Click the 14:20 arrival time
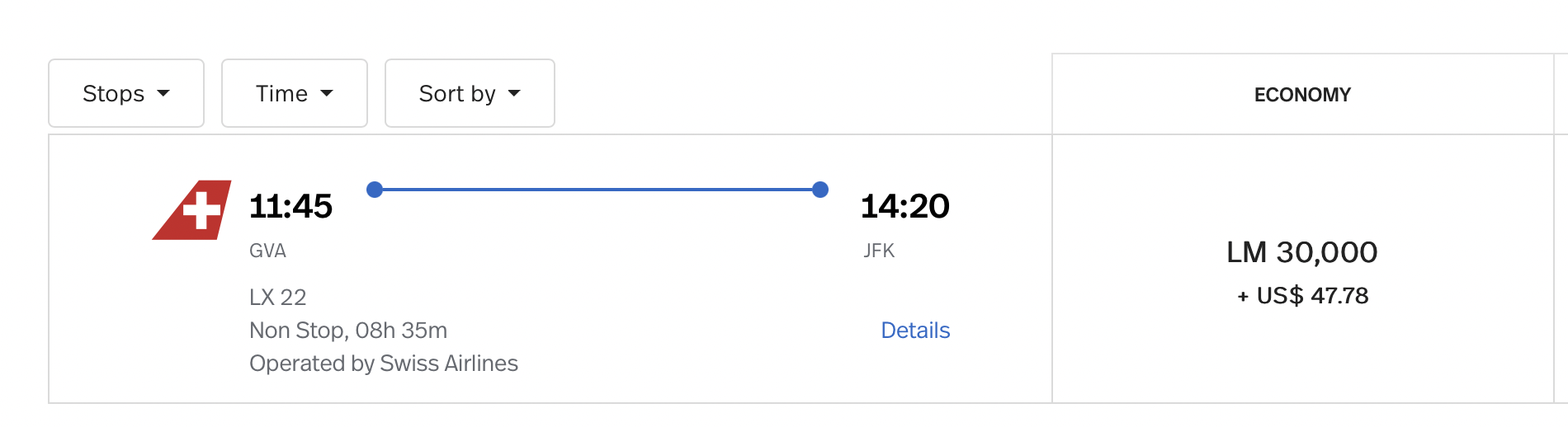This screenshot has height=427, width=1568. point(905,206)
